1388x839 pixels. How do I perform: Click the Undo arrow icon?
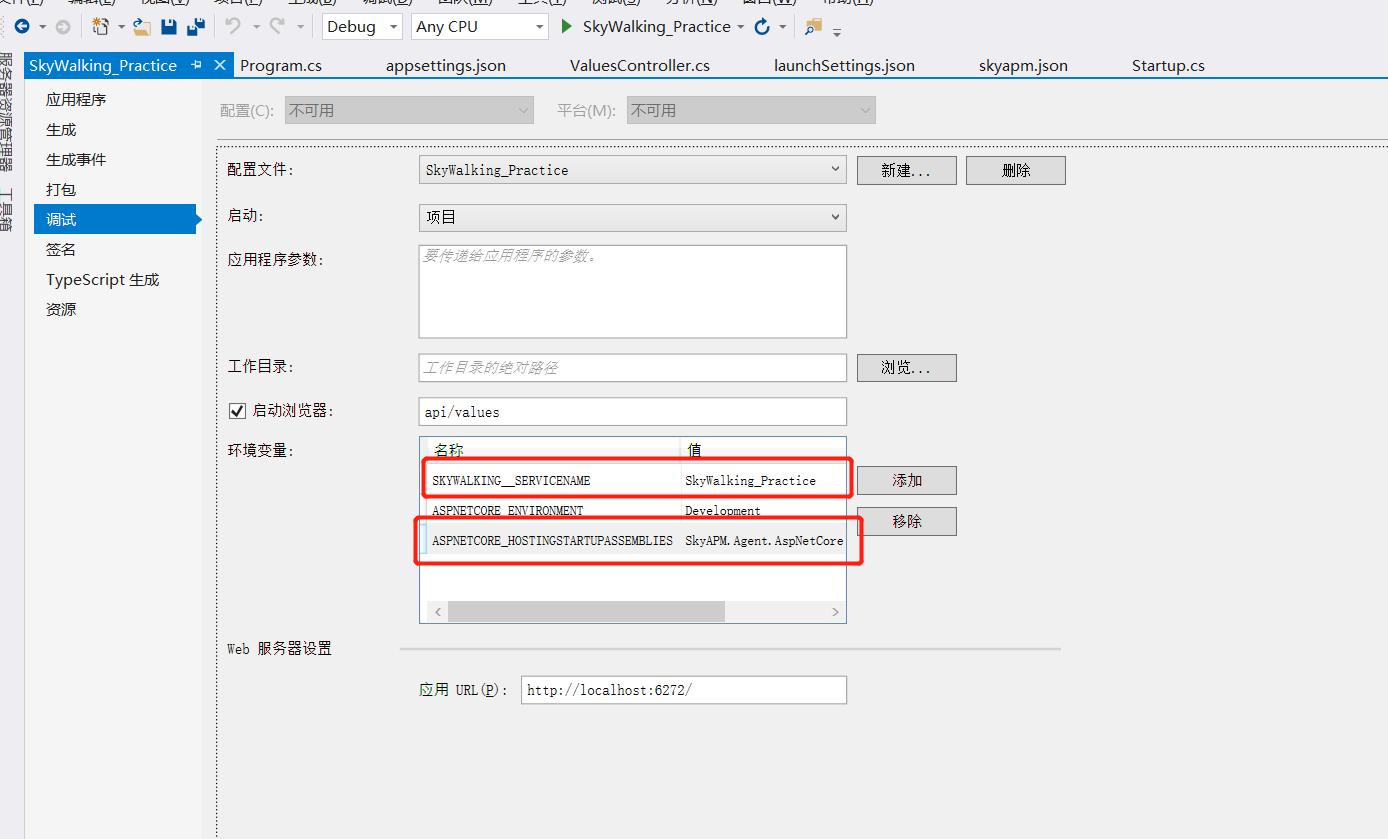232,27
